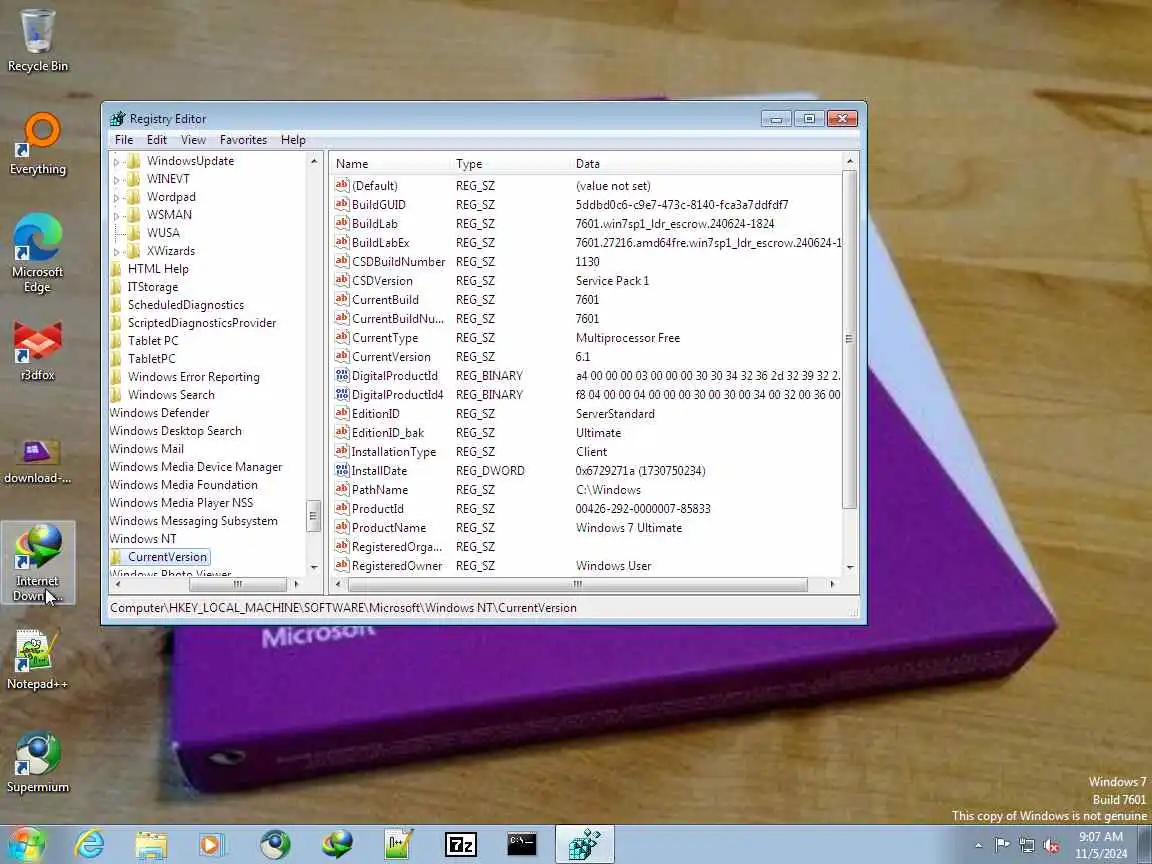Open the Windows Start button
This screenshot has width=1152, height=864.
(x=26, y=844)
